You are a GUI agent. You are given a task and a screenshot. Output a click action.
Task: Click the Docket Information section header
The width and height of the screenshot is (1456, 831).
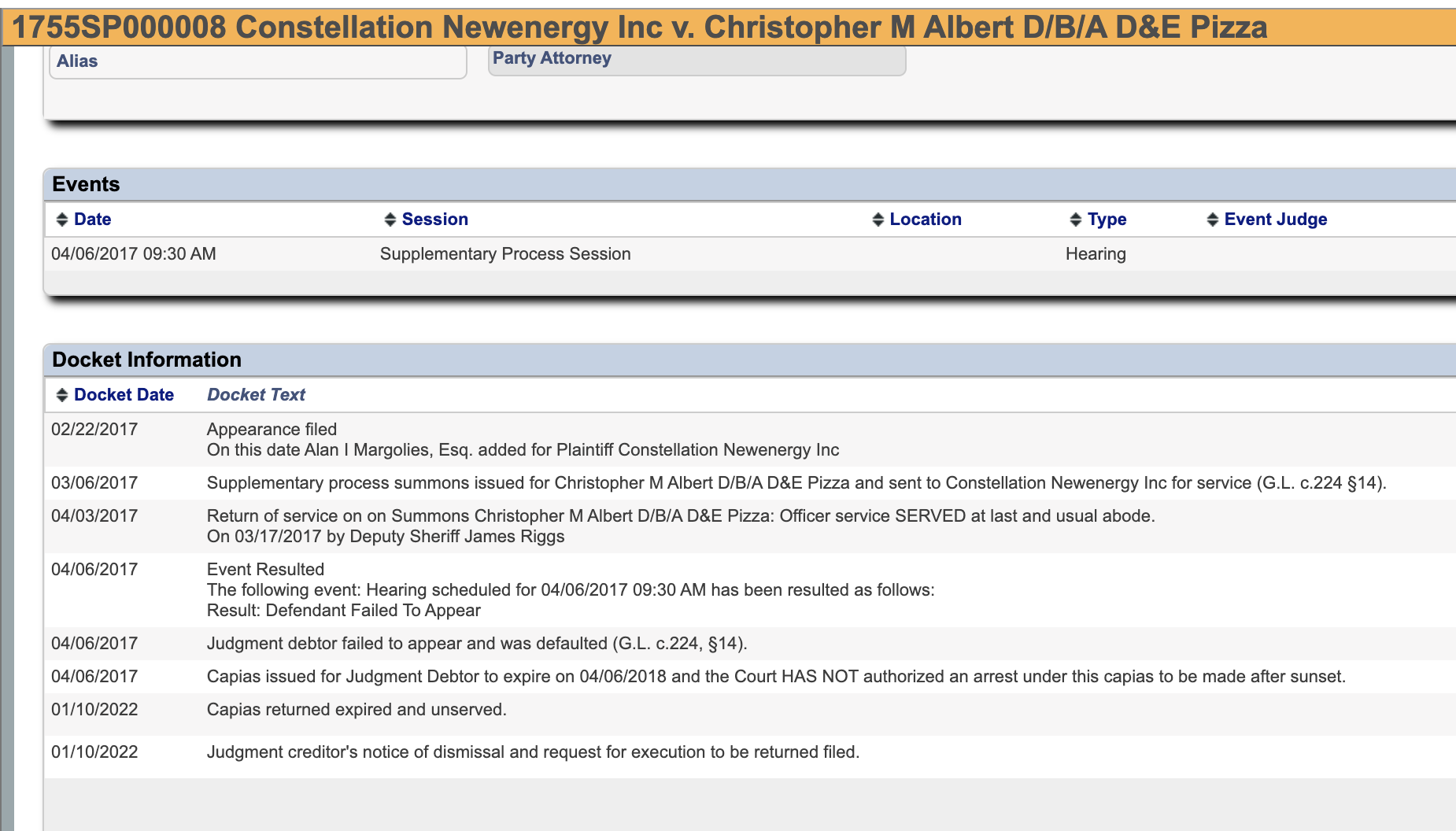(146, 360)
